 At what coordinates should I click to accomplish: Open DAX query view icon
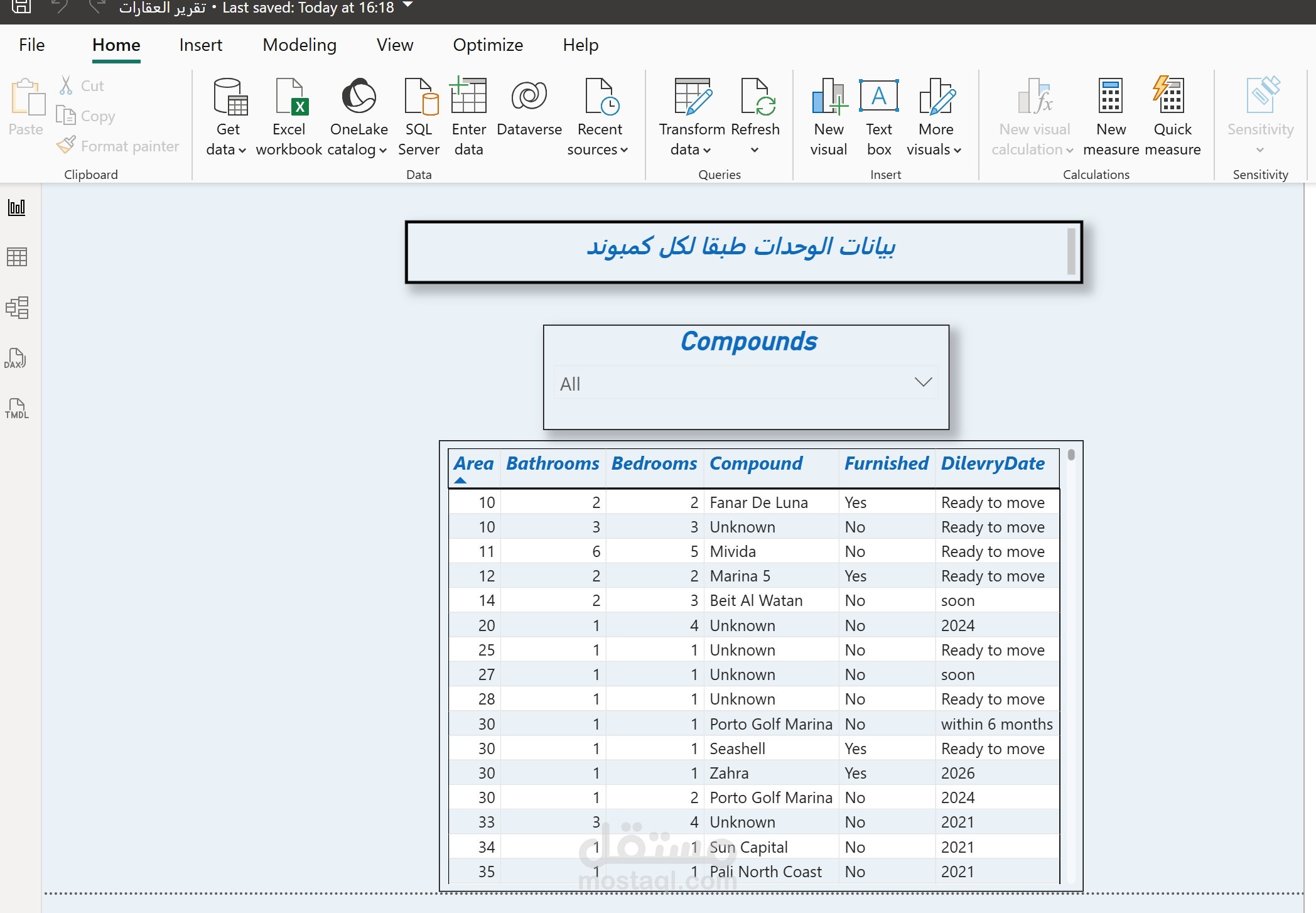(16, 358)
